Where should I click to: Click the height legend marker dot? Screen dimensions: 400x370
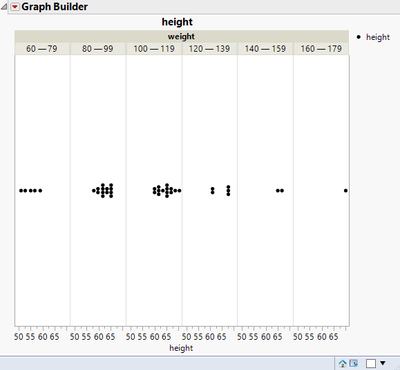click(359, 37)
